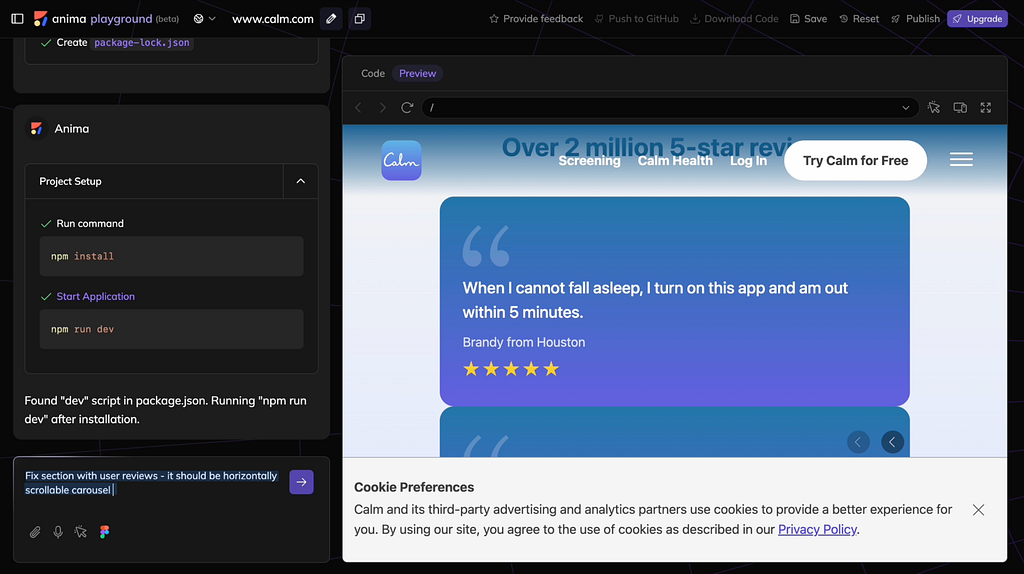Click Push to GitHub
Image resolution: width=1024 pixels, height=574 pixels.
637,19
